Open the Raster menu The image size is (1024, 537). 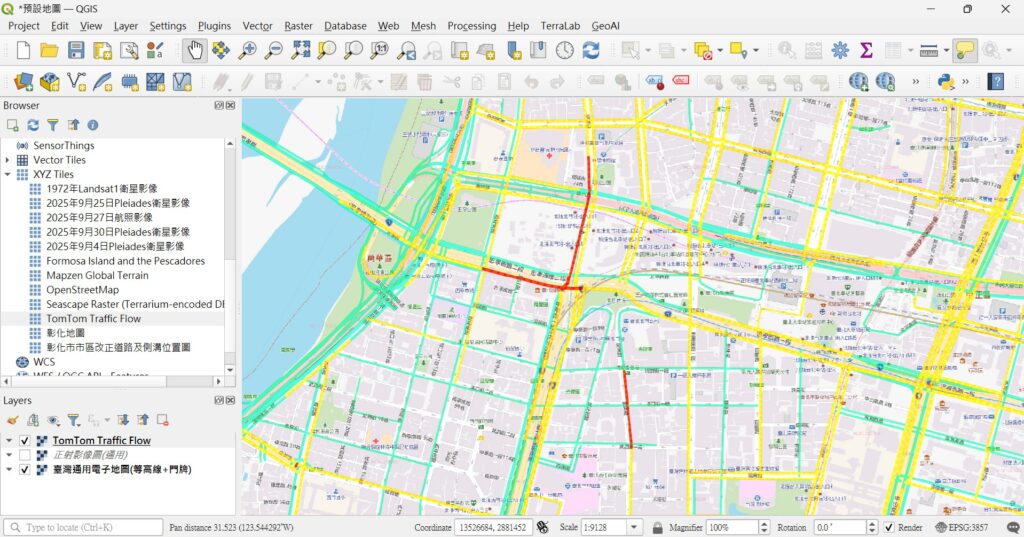click(x=298, y=25)
